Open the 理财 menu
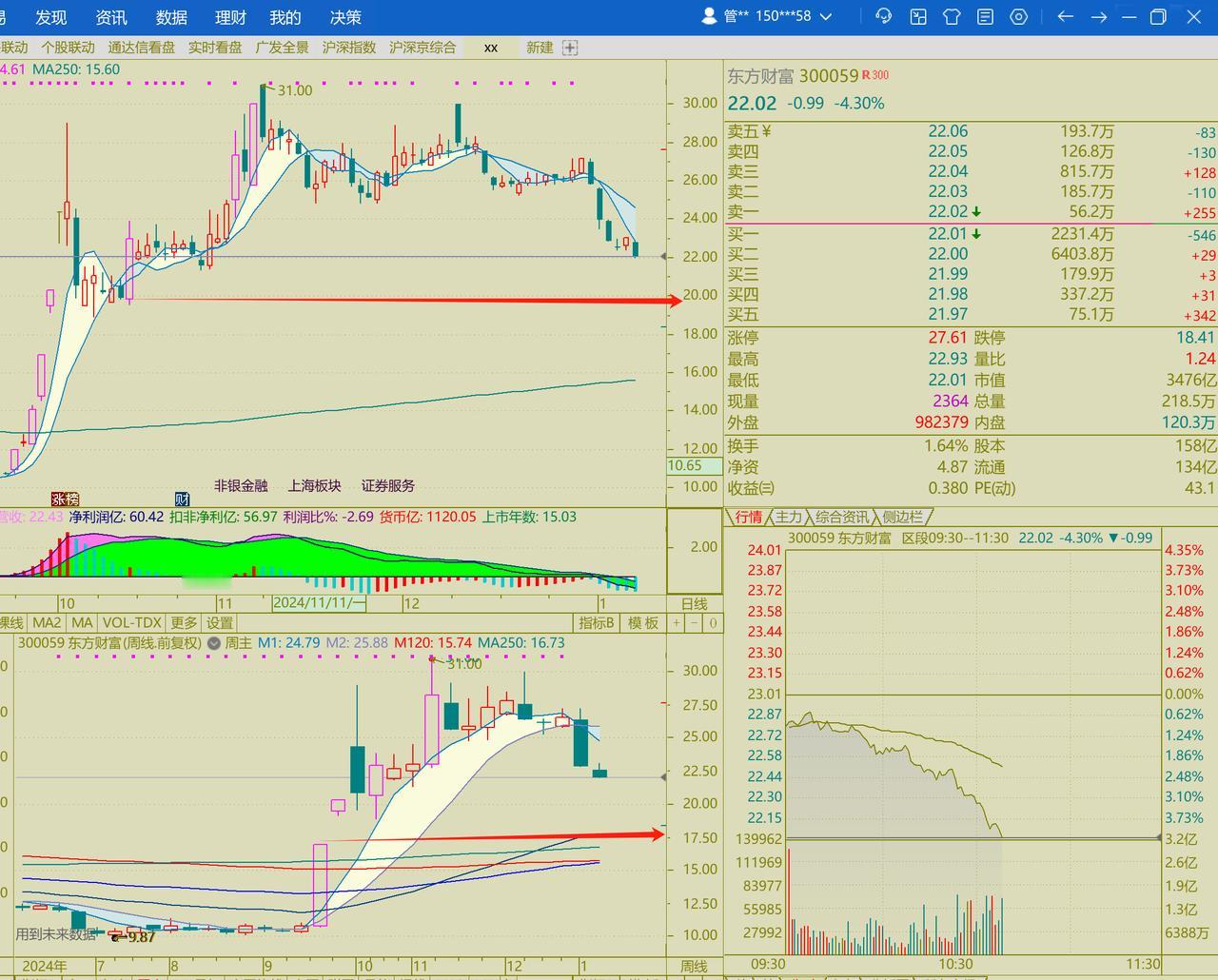This screenshot has height=980, width=1218. click(230, 17)
